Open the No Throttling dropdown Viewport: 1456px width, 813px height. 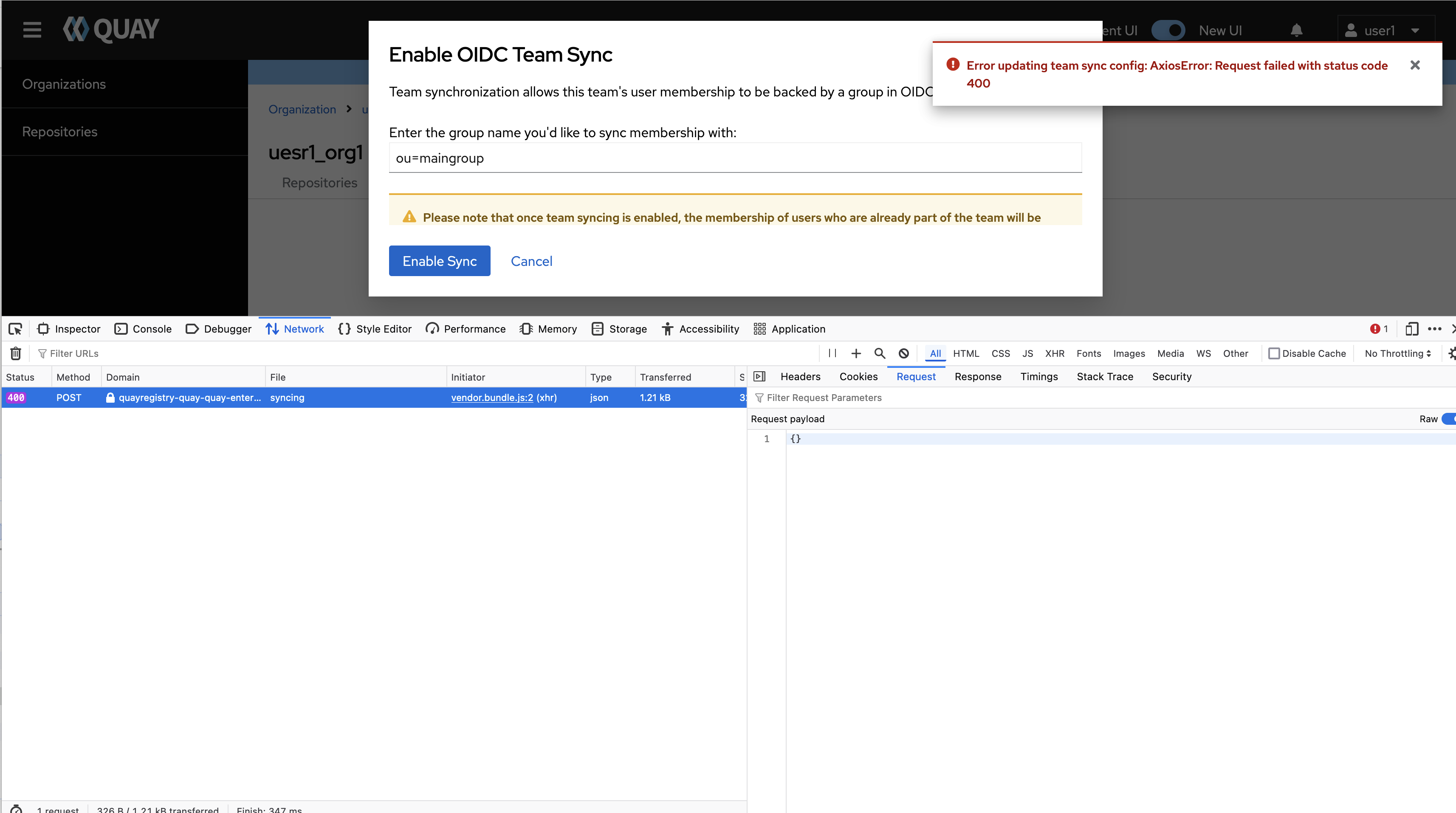pyautogui.click(x=1397, y=353)
